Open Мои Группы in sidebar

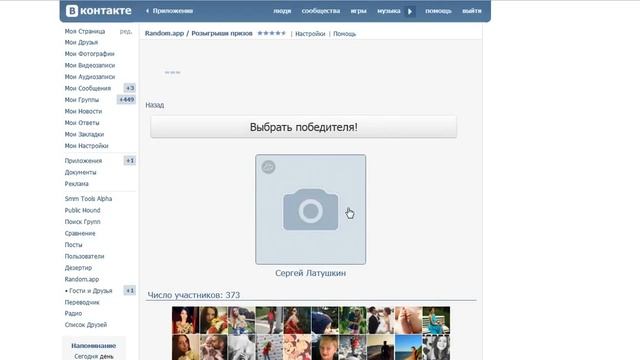coord(82,100)
